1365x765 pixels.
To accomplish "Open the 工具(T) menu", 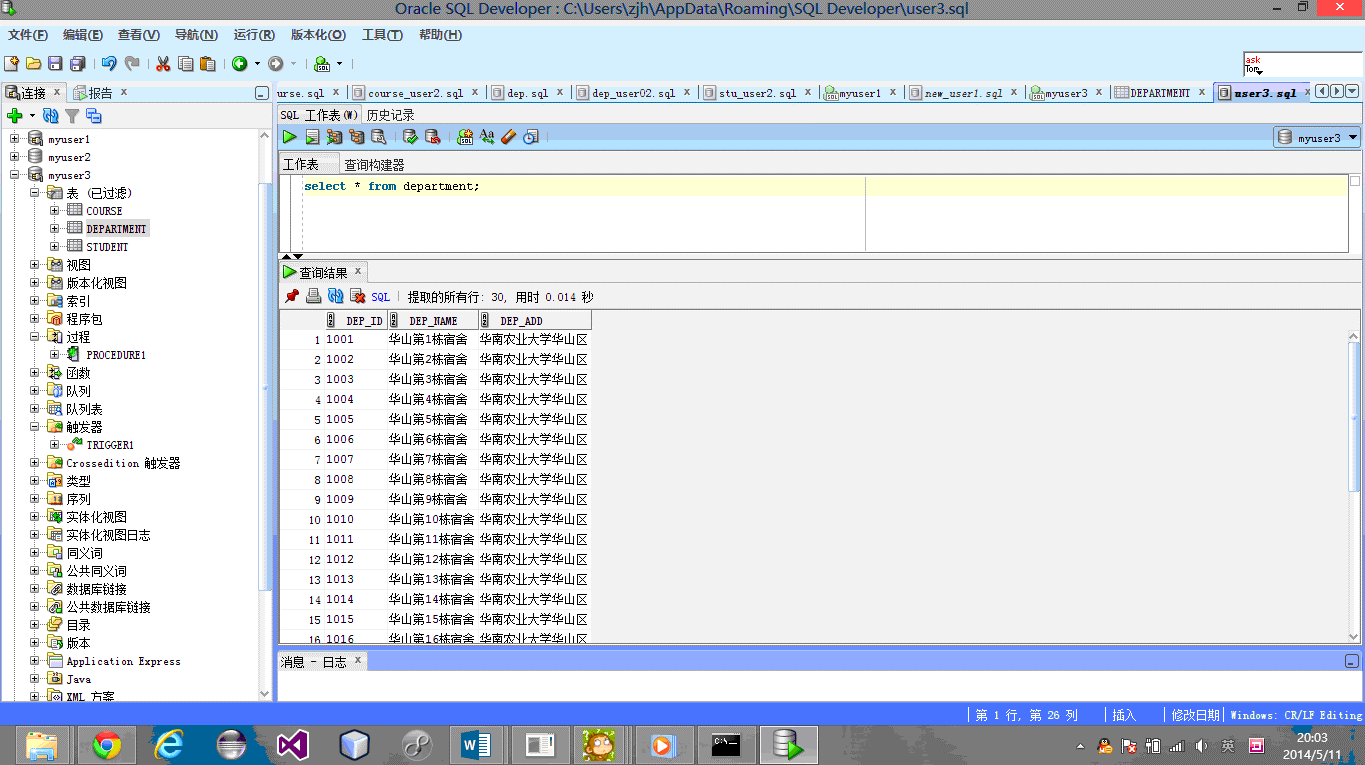I will [382, 35].
